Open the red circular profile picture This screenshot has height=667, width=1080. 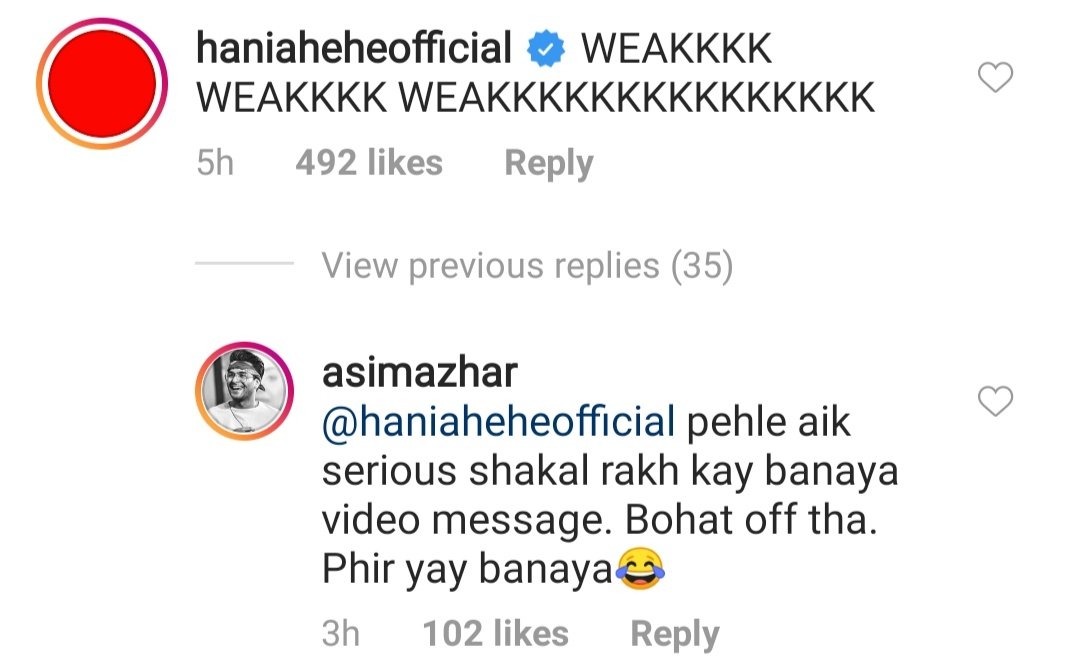(102, 83)
